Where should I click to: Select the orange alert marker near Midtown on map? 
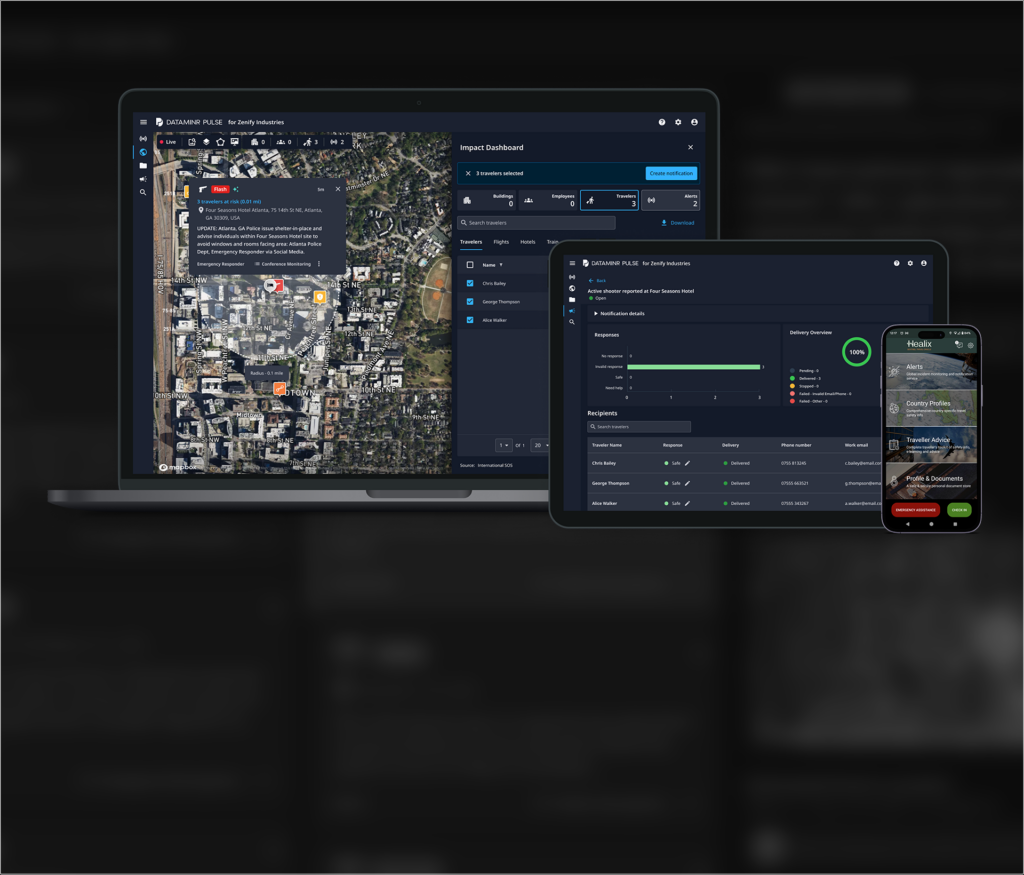point(279,389)
